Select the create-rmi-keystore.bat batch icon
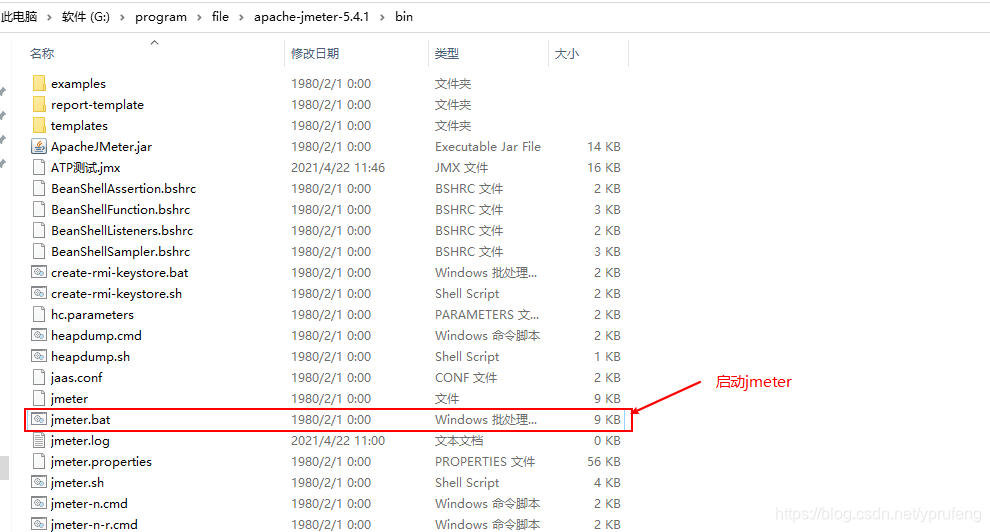990x532 pixels. [x=39, y=272]
